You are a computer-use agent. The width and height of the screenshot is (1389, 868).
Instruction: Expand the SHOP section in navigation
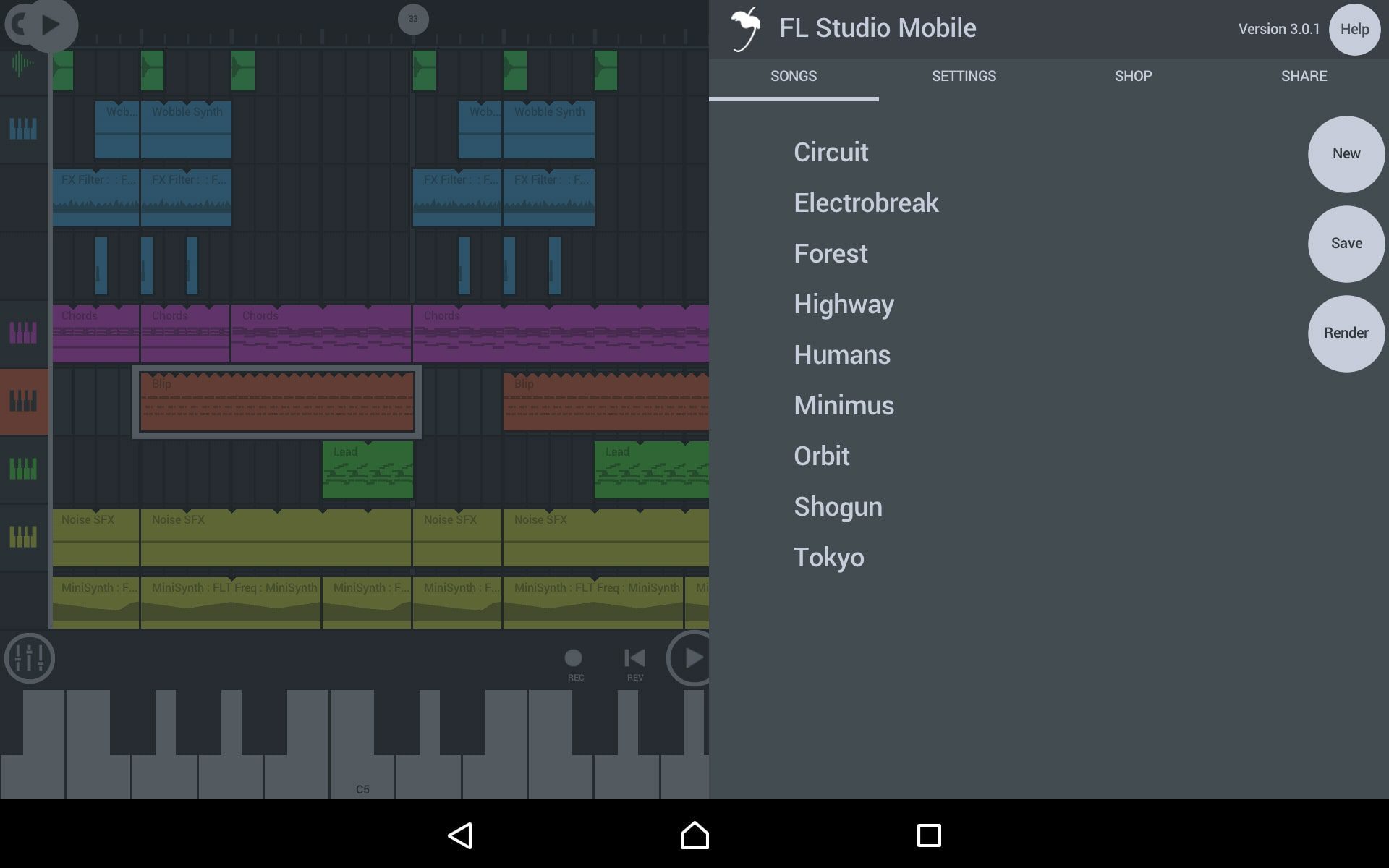click(1133, 75)
